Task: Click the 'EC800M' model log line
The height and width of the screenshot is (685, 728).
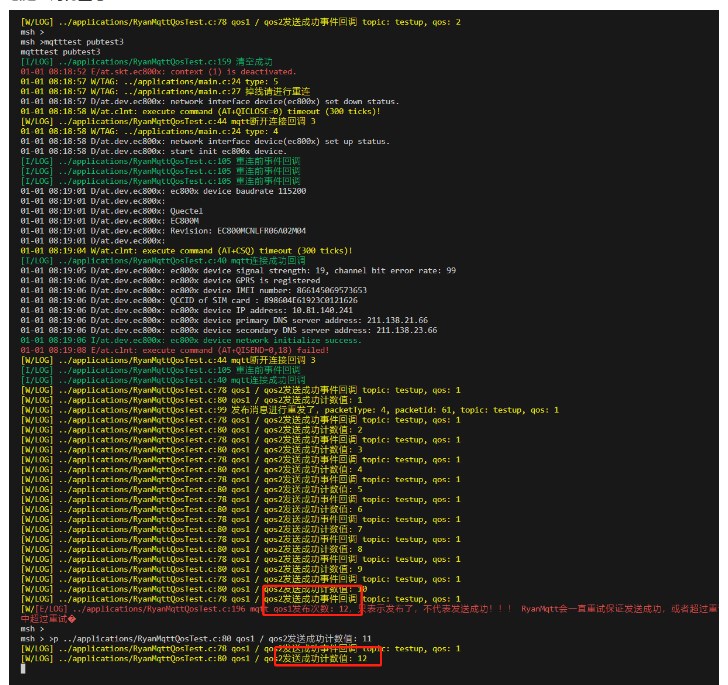Action: (x=110, y=221)
